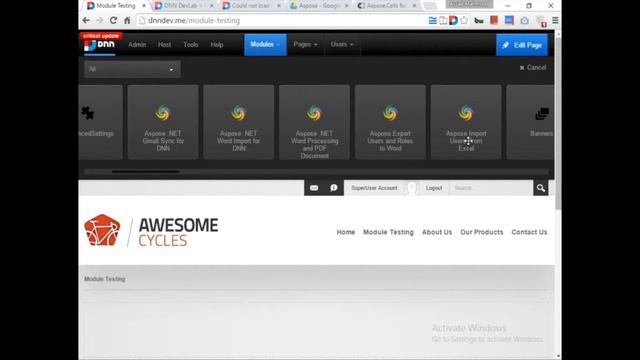The width and height of the screenshot is (640, 360).
Task: Switch to the 'Could not load' browser tab
Action: click(x=251, y=6)
